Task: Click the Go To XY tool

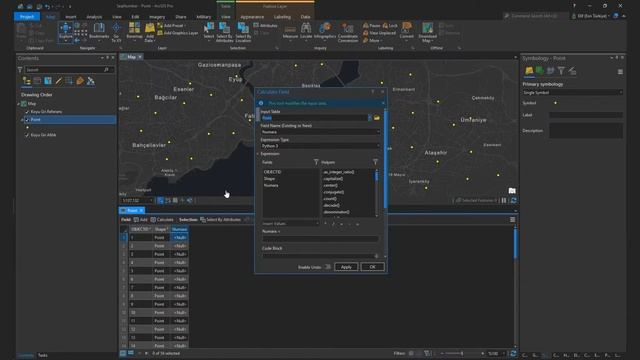Action: point(116,32)
